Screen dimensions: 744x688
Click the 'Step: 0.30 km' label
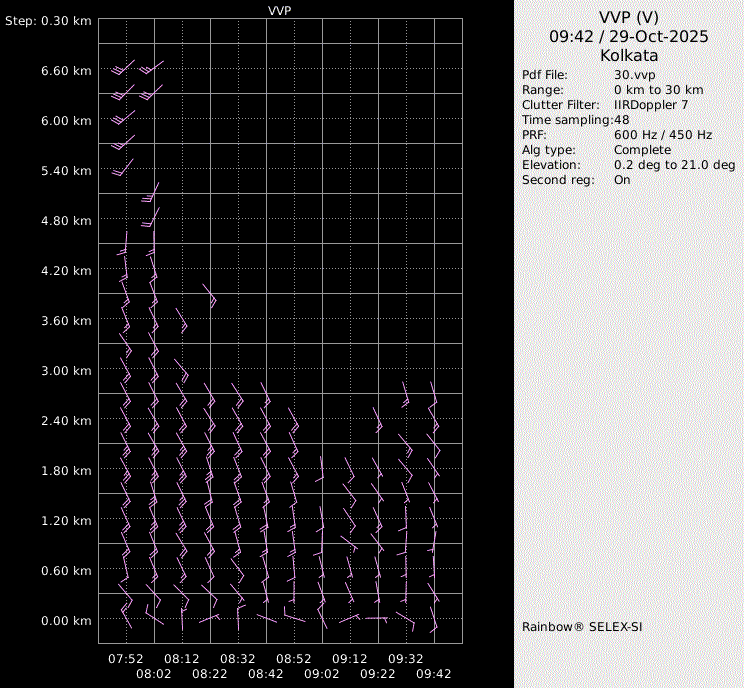[x=48, y=21]
